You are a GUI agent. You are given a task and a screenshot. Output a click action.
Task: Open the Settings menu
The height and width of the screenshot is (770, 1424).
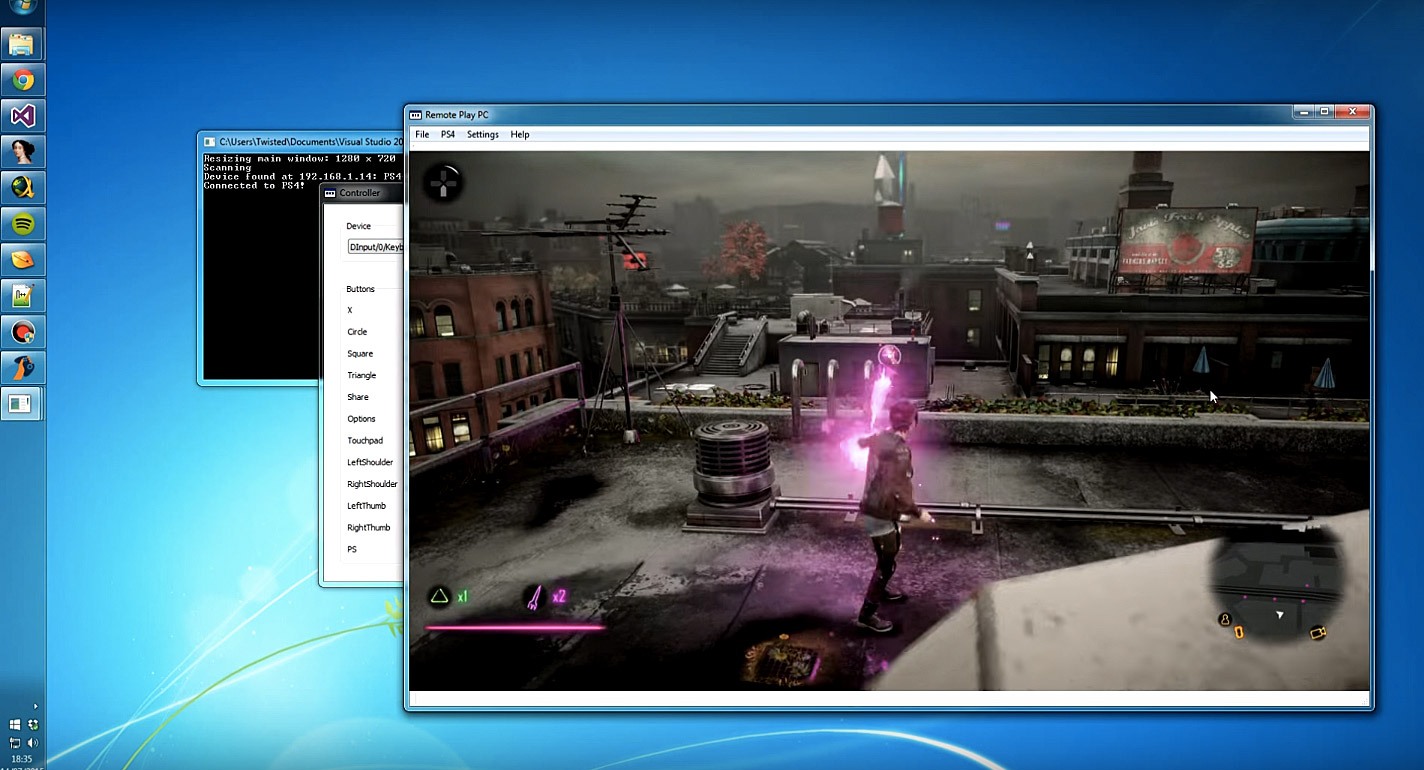pyautogui.click(x=482, y=135)
